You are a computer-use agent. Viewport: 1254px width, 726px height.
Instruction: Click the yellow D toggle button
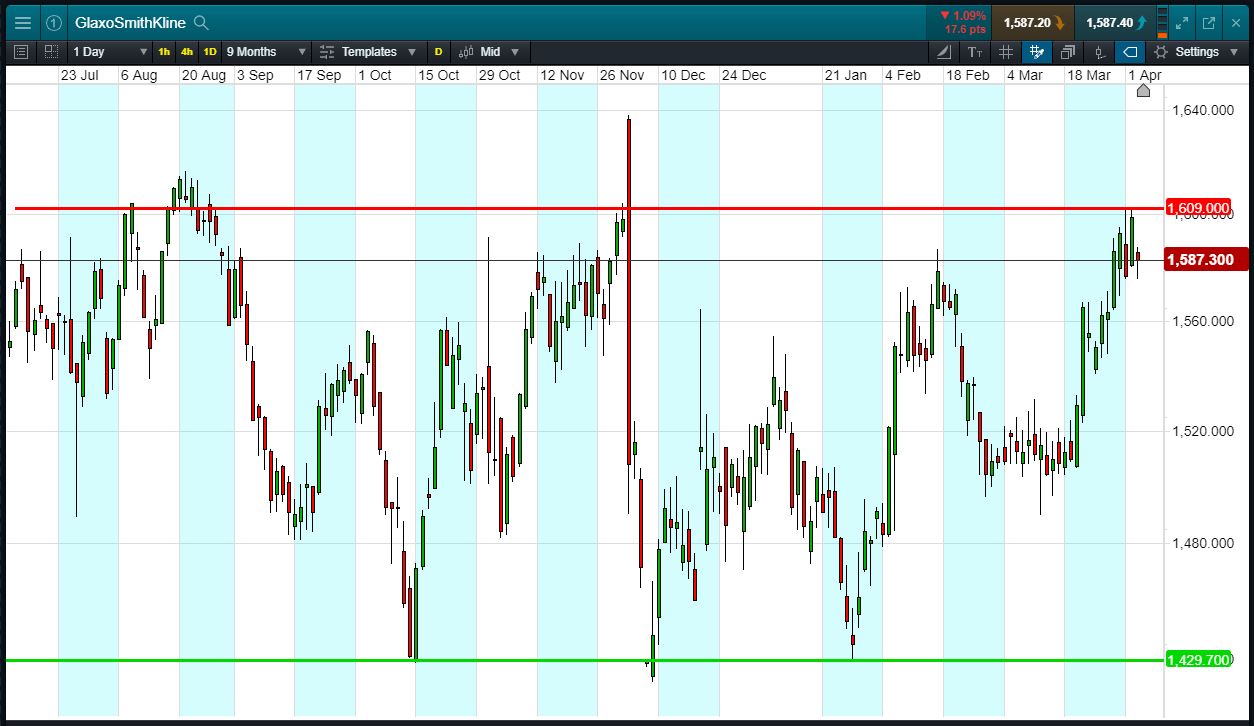point(437,51)
